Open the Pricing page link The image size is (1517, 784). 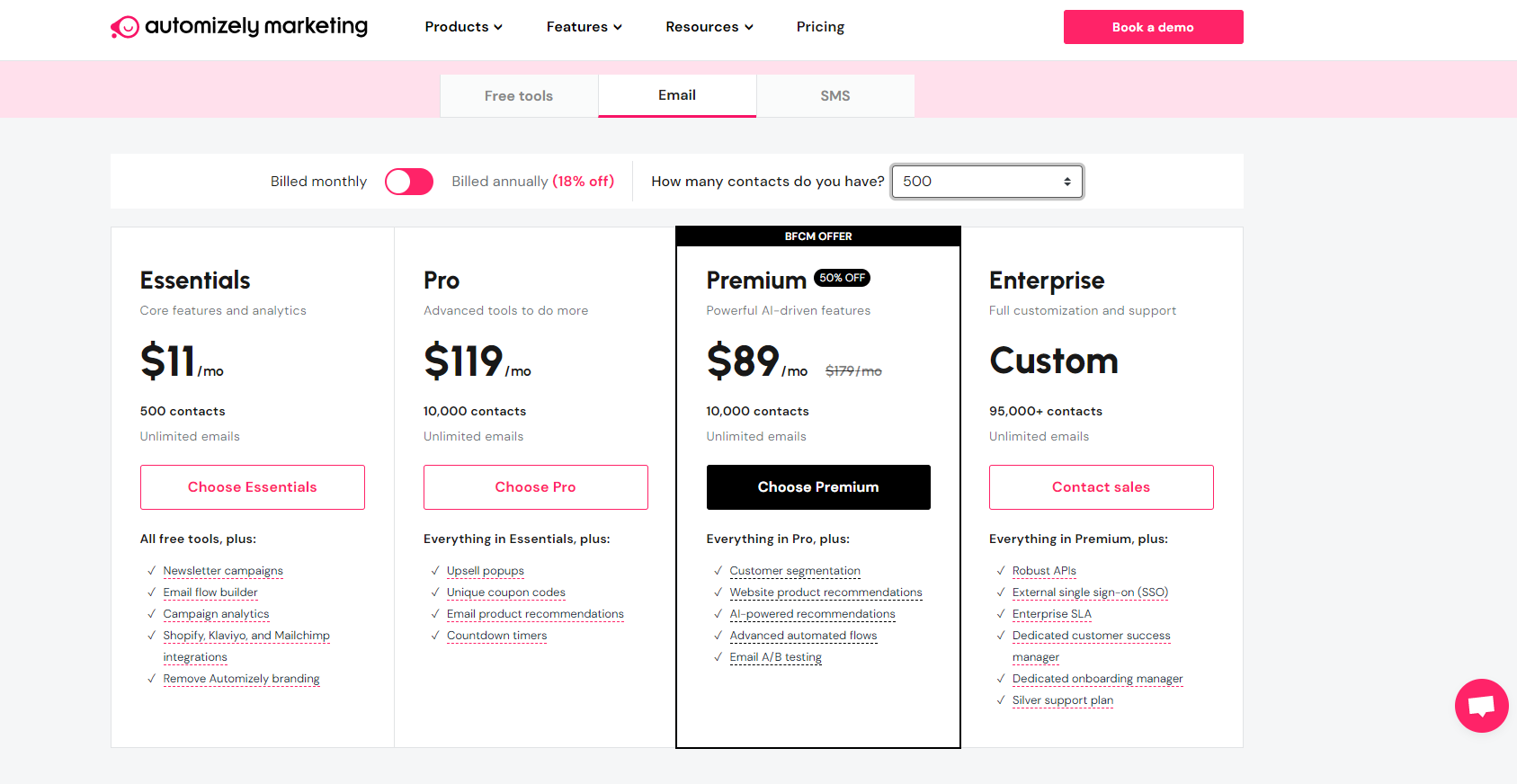coord(820,27)
